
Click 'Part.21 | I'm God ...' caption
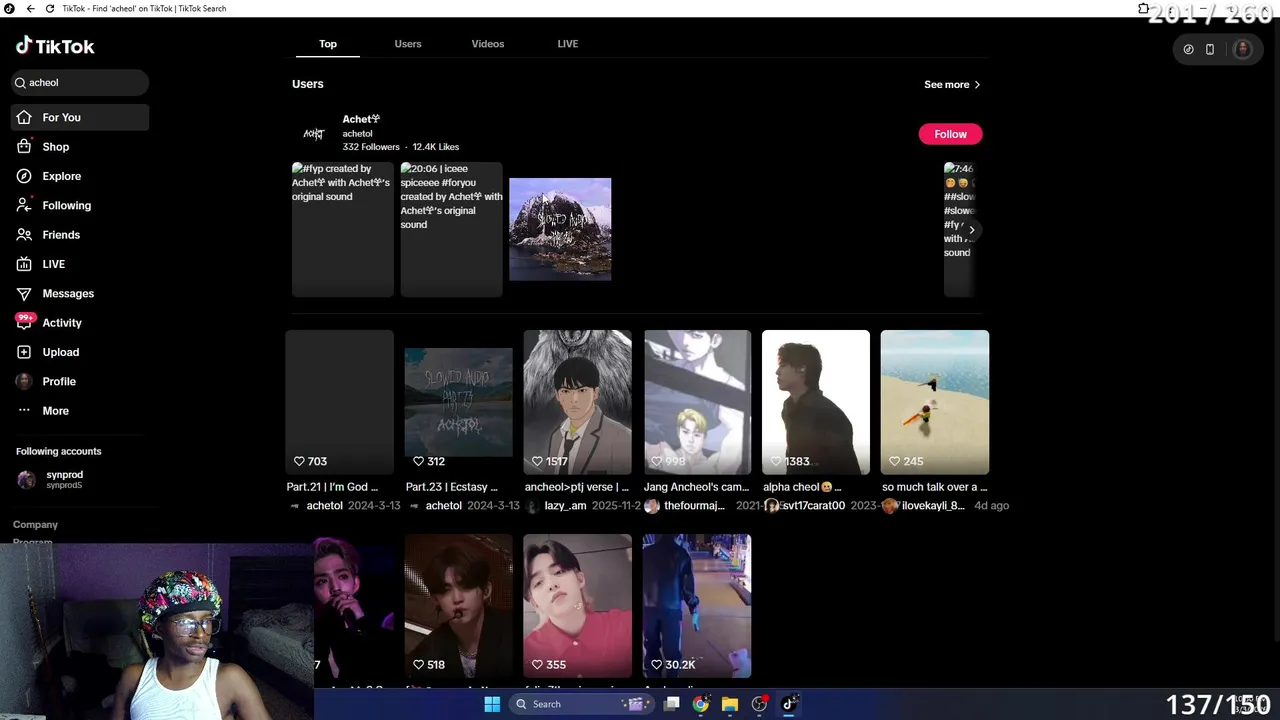[332, 487]
